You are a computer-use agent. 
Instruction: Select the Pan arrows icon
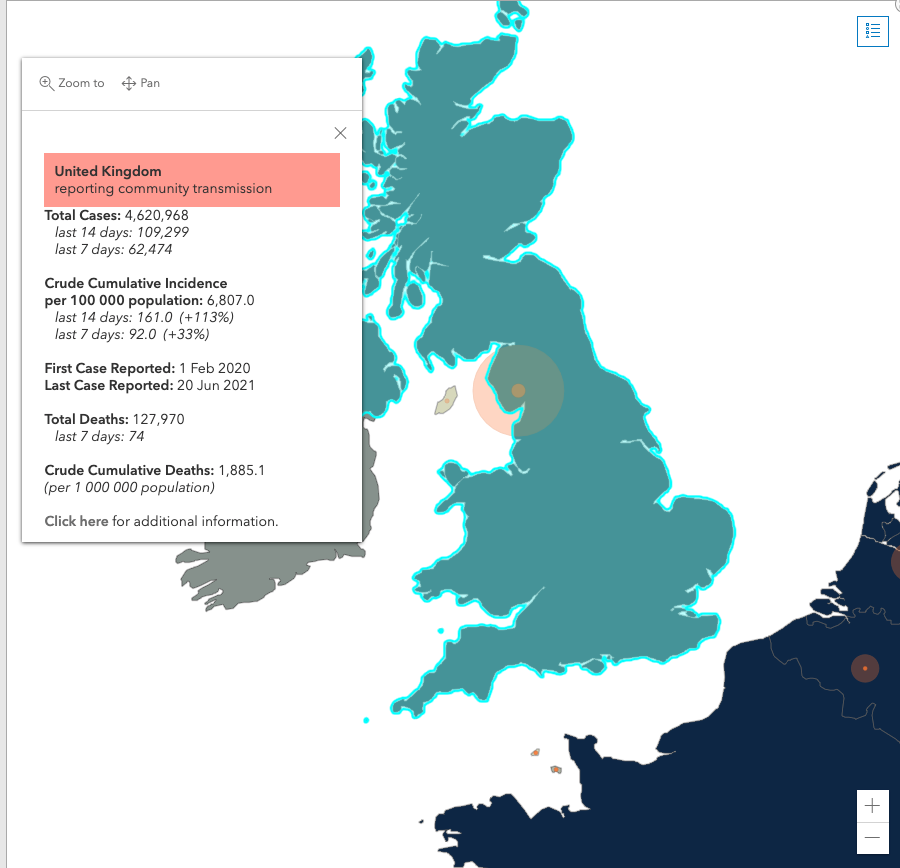[x=129, y=83]
